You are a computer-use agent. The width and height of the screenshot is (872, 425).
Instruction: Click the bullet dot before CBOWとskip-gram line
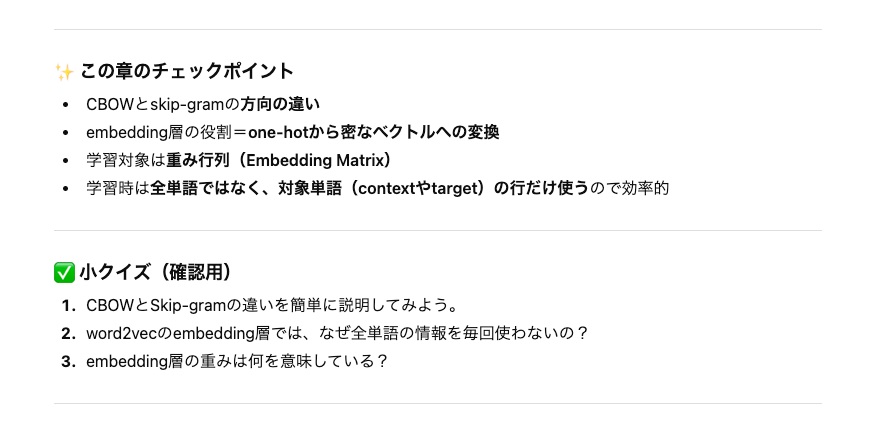coord(65,104)
